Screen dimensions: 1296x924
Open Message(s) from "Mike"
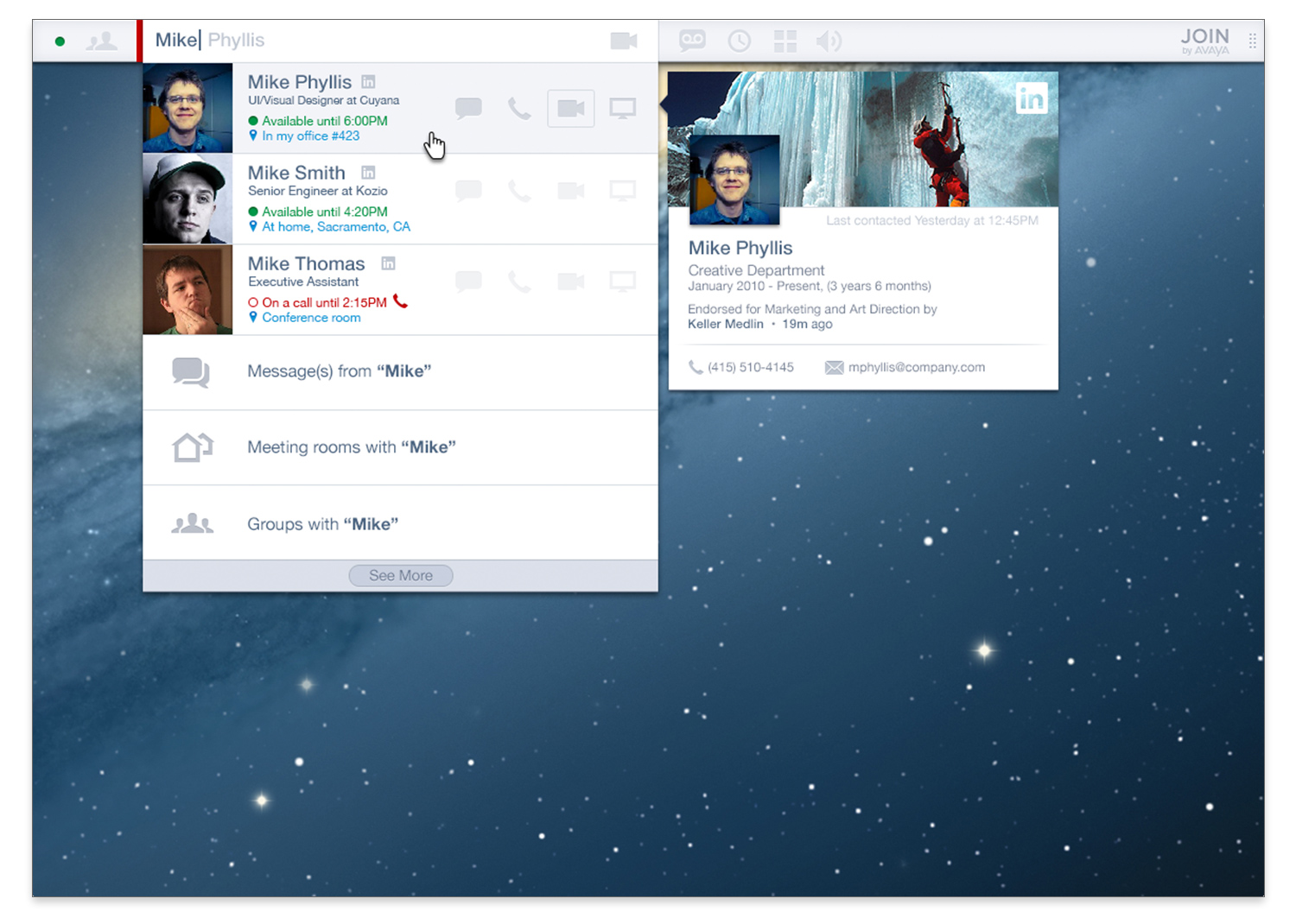point(400,372)
